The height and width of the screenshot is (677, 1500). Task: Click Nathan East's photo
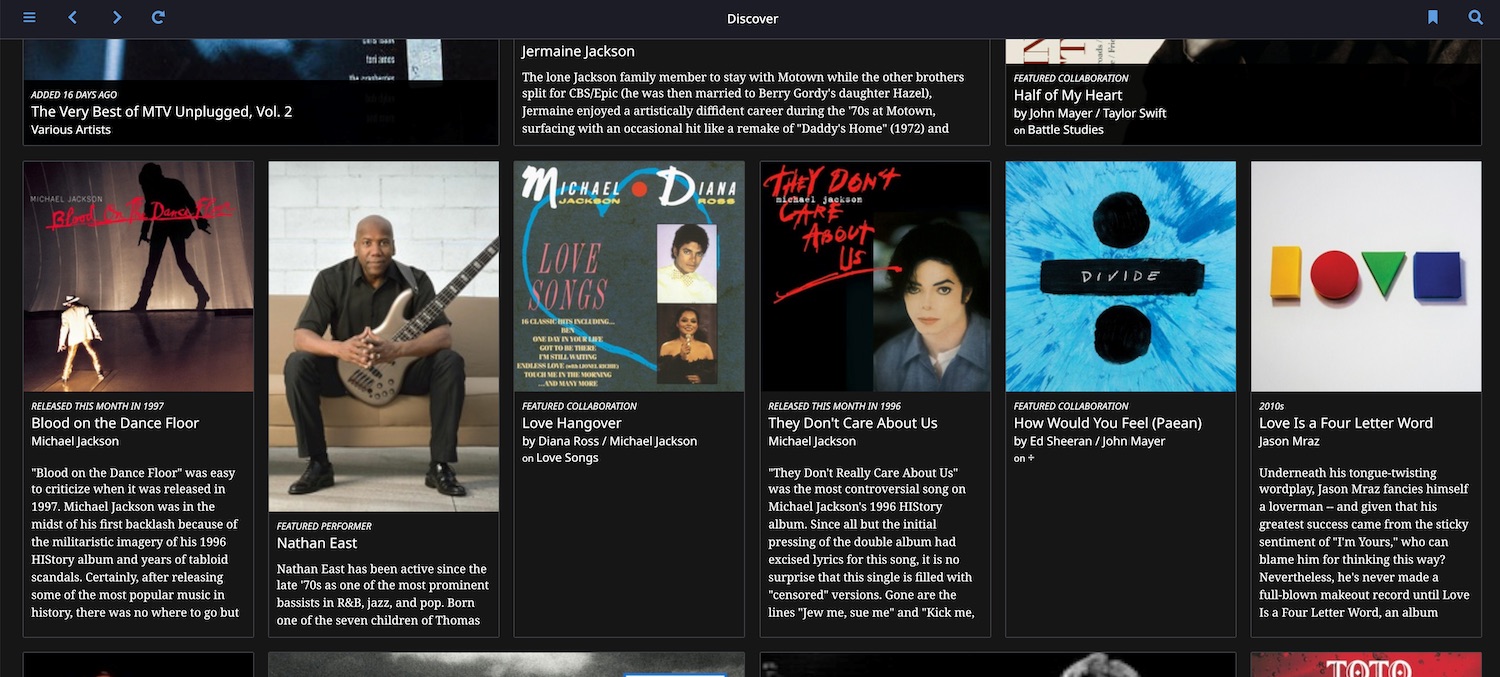click(384, 336)
